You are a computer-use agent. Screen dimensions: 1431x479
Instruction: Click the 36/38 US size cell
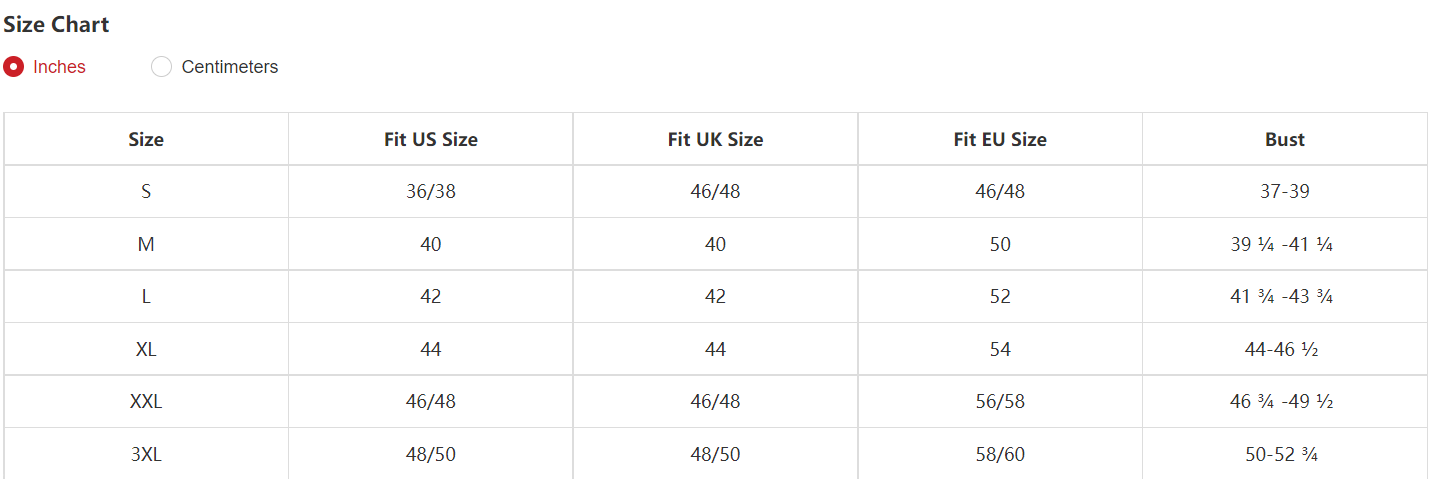tap(431, 191)
